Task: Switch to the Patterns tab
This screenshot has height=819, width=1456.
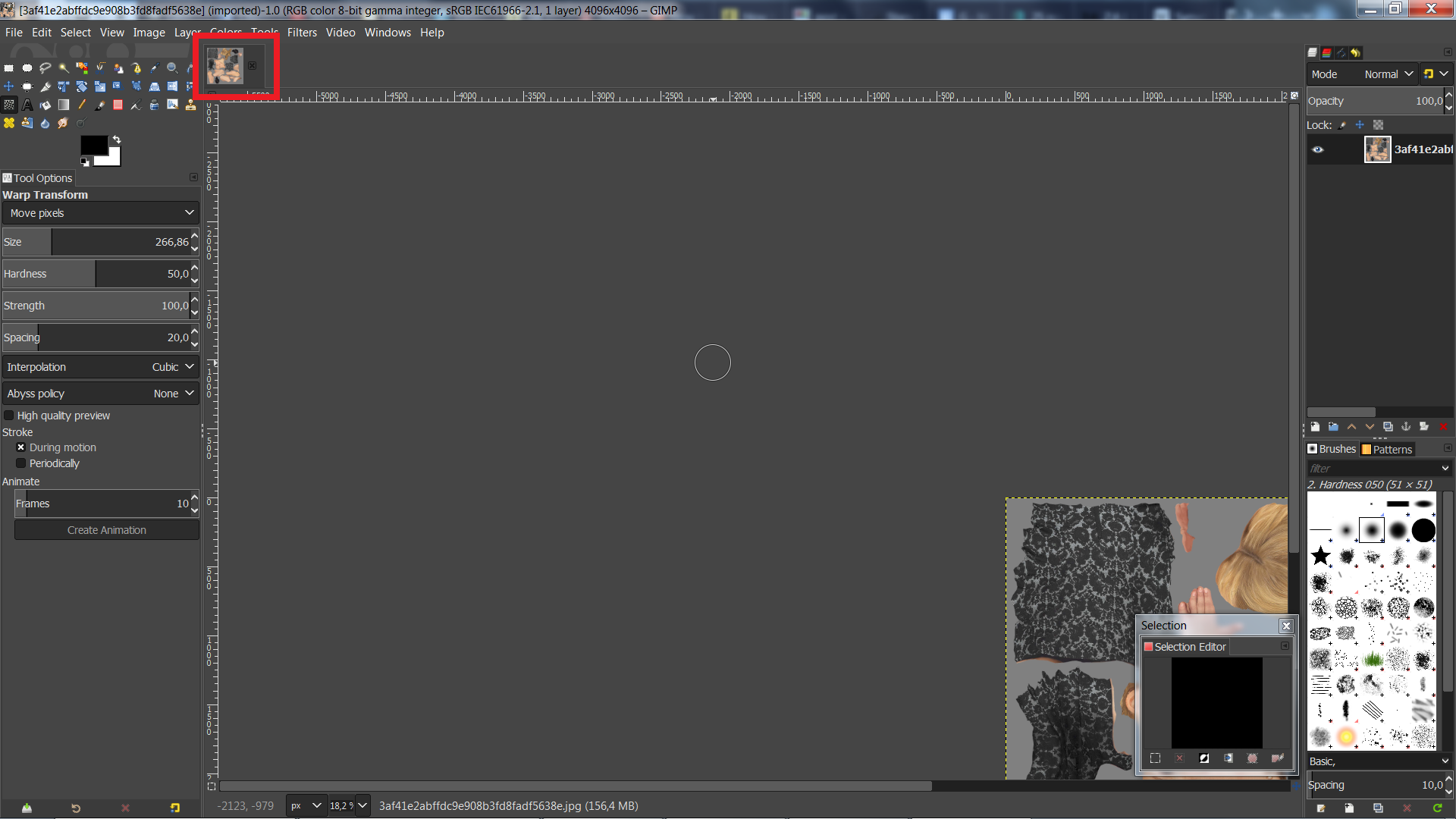Action: [x=1388, y=449]
